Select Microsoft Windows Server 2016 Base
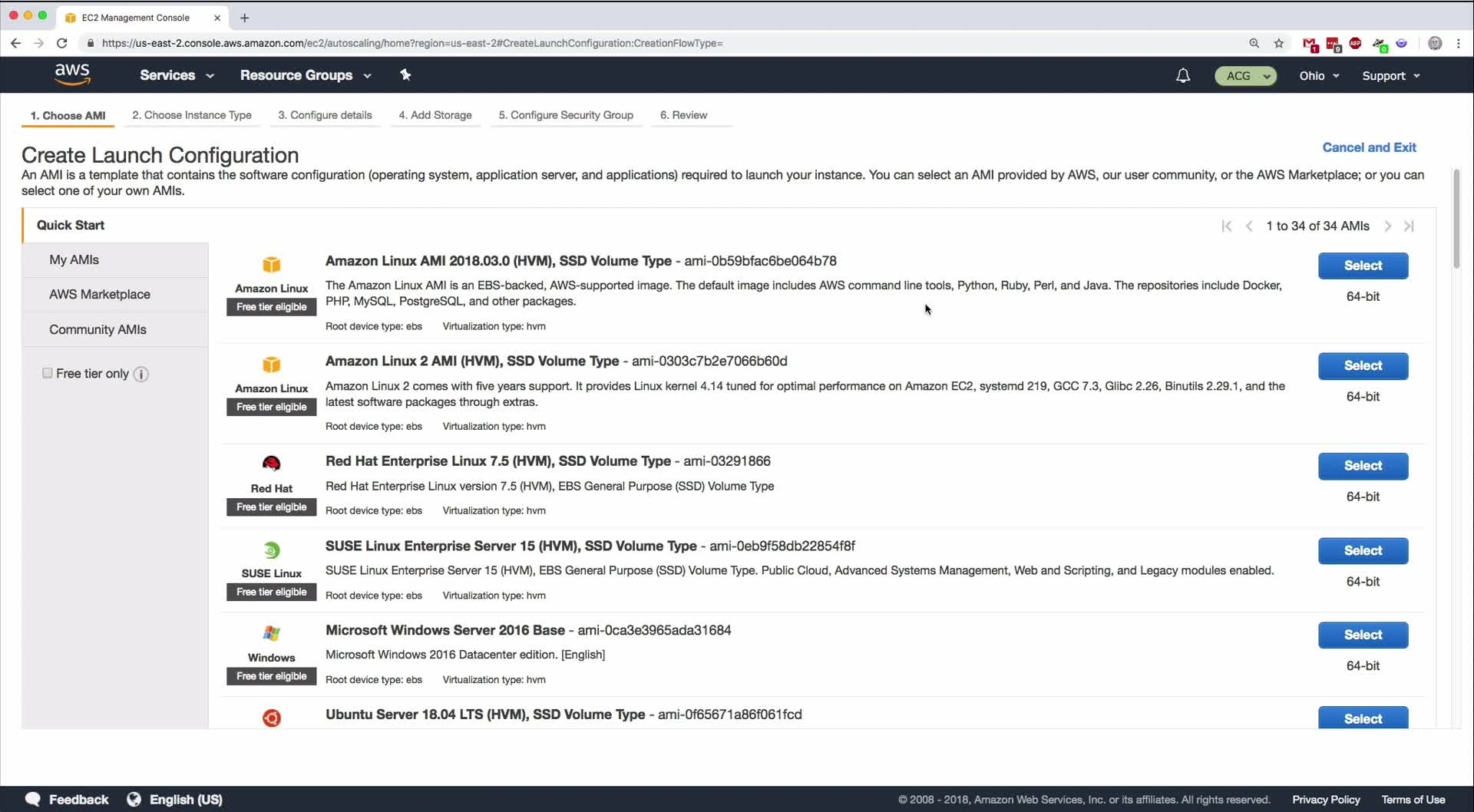 [x=1363, y=635]
